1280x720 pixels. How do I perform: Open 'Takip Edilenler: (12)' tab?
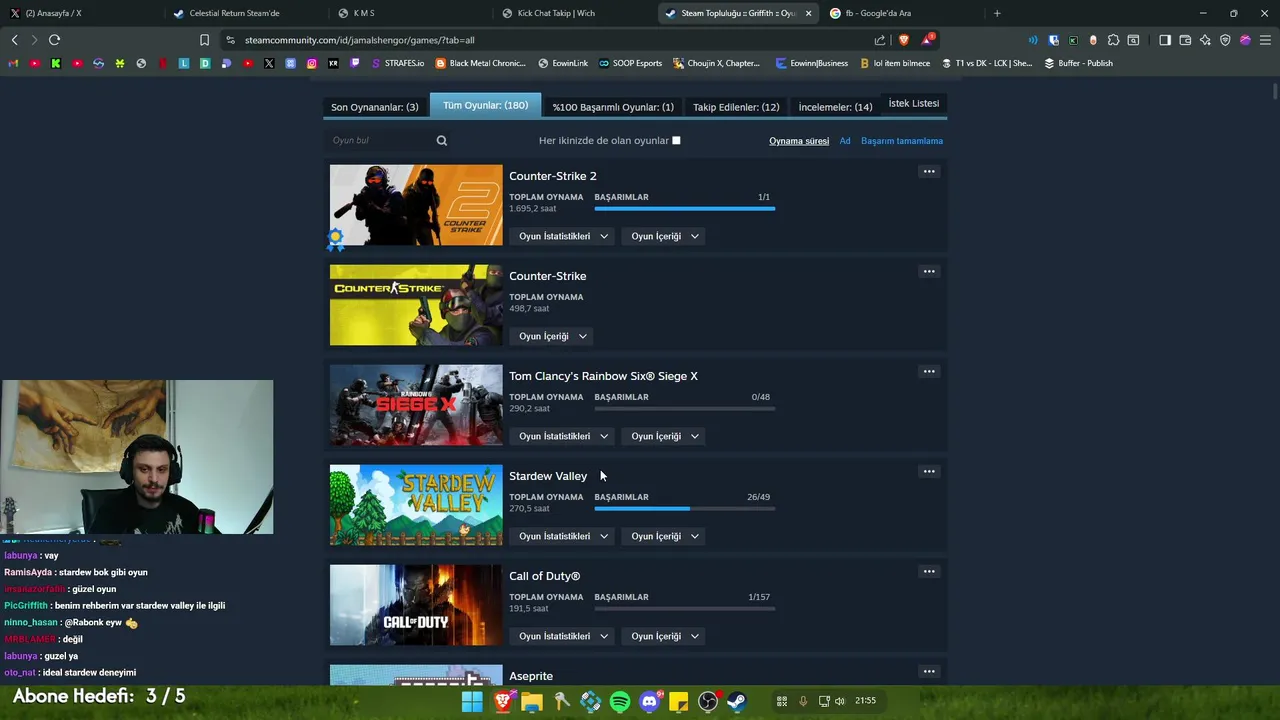[x=736, y=107]
